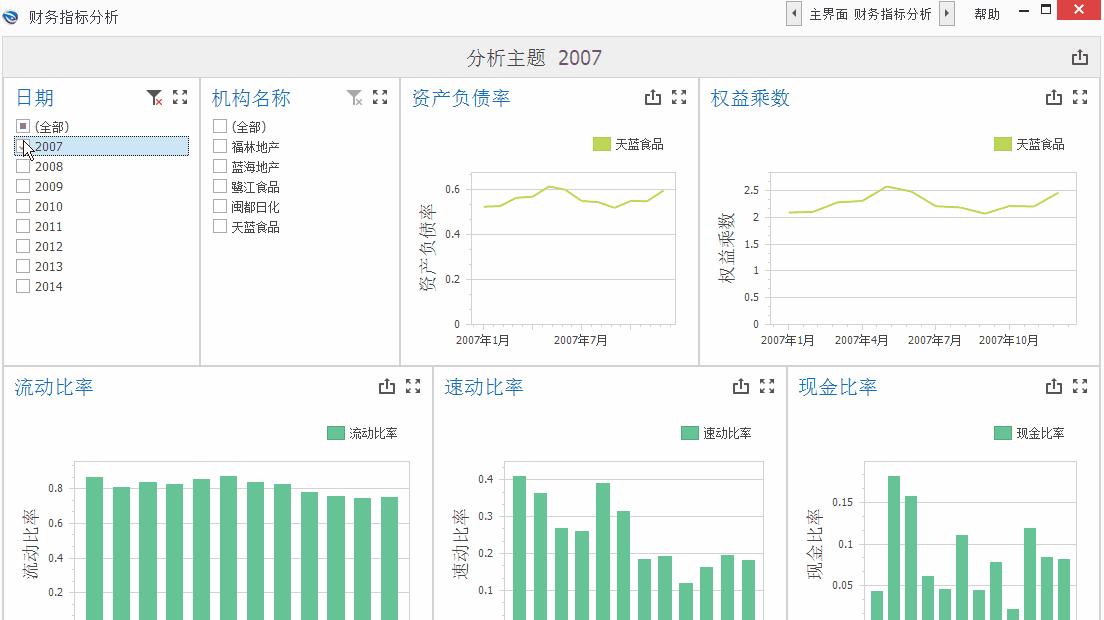Click the 2007年10月 axis label in 权益乘数
This screenshot has height=620, width=1104.
(1008, 340)
